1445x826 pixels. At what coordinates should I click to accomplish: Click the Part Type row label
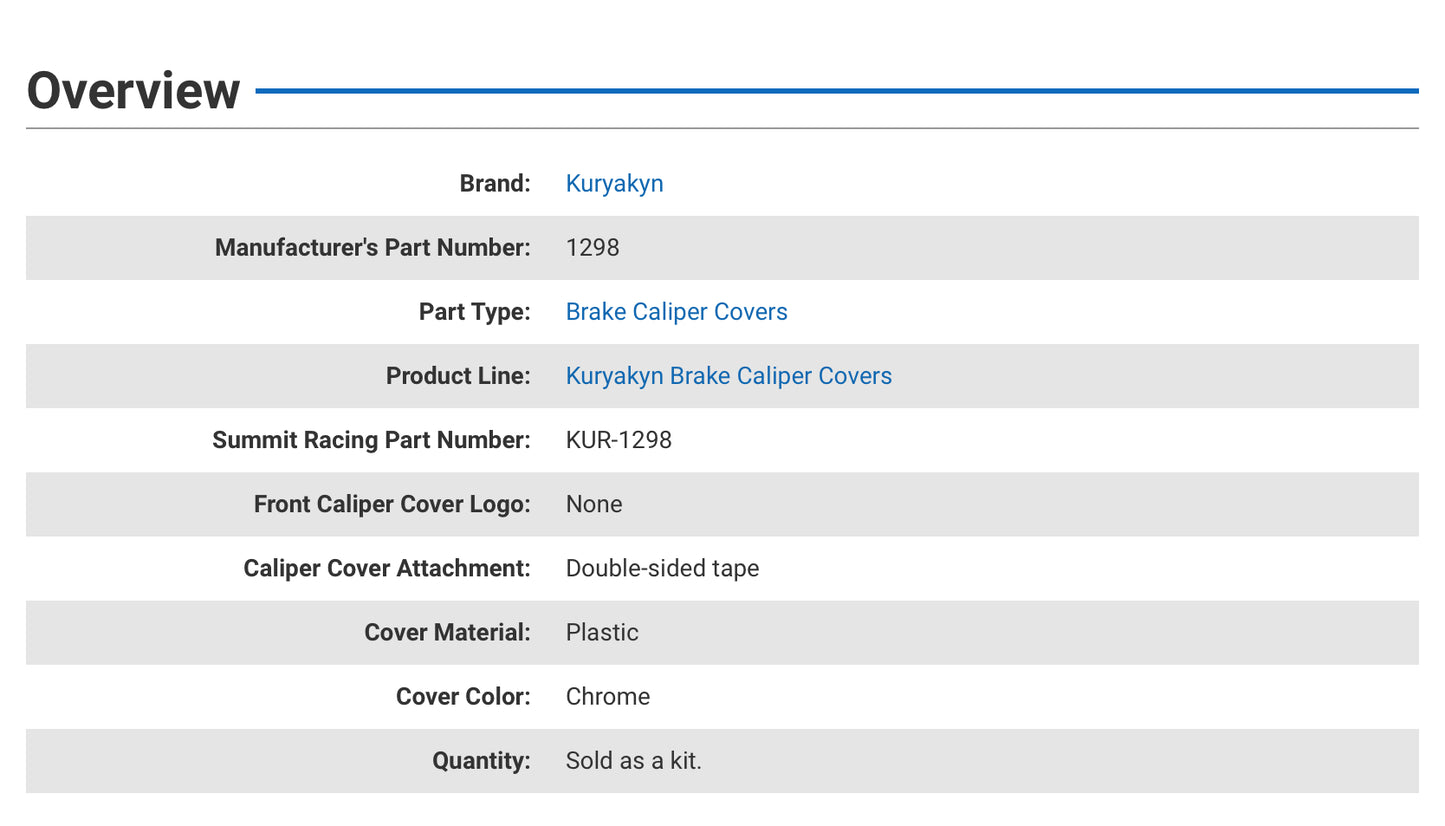pyautogui.click(x=474, y=311)
